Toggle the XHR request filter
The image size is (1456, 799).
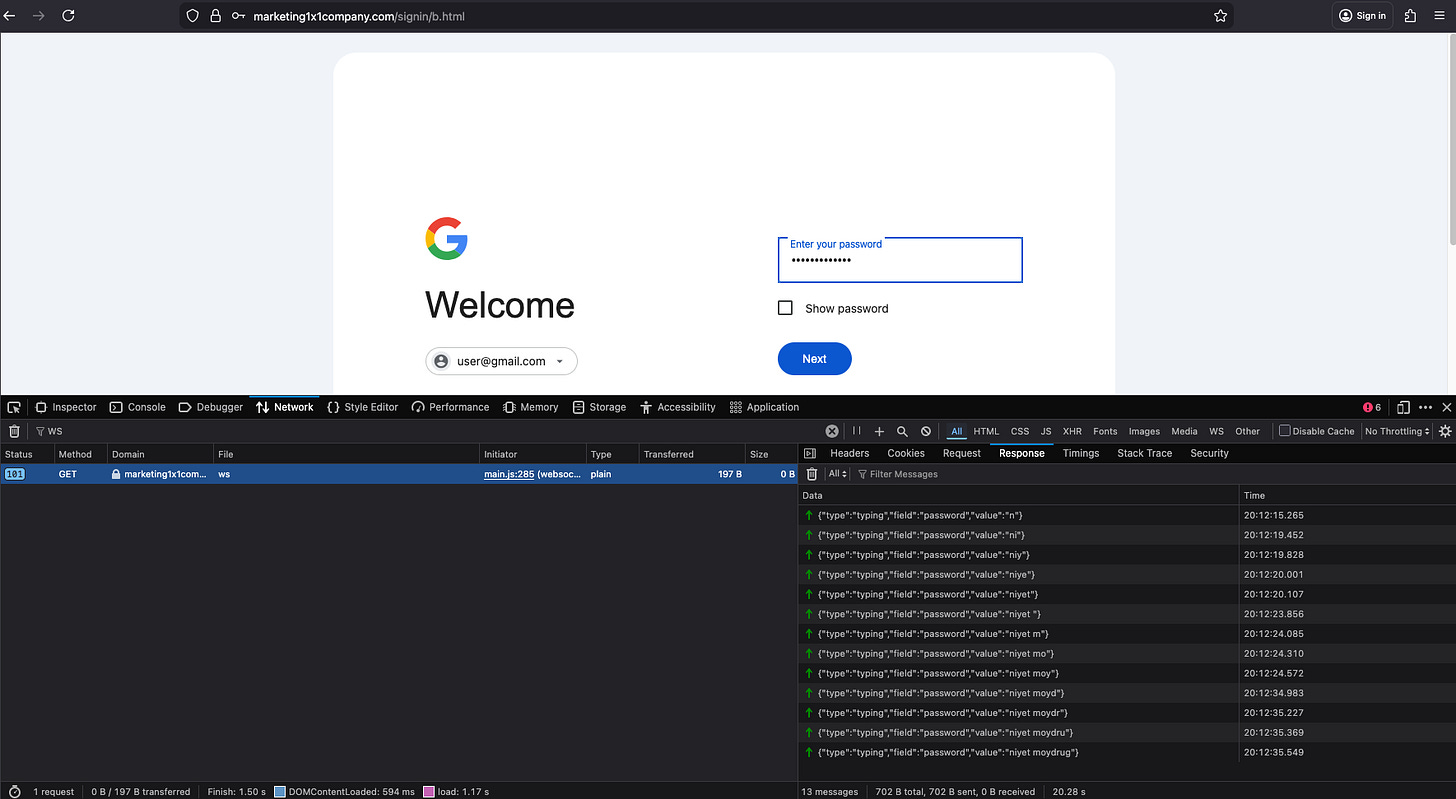click(x=1072, y=431)
